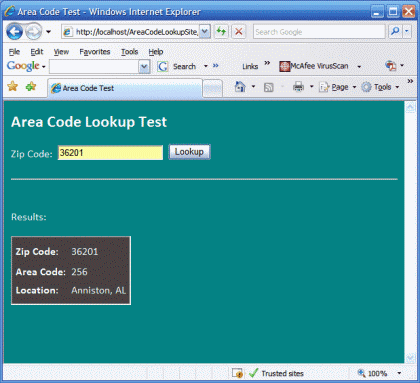
Task: Open the Print options dropdown arrow
Action: click(312, 87)
